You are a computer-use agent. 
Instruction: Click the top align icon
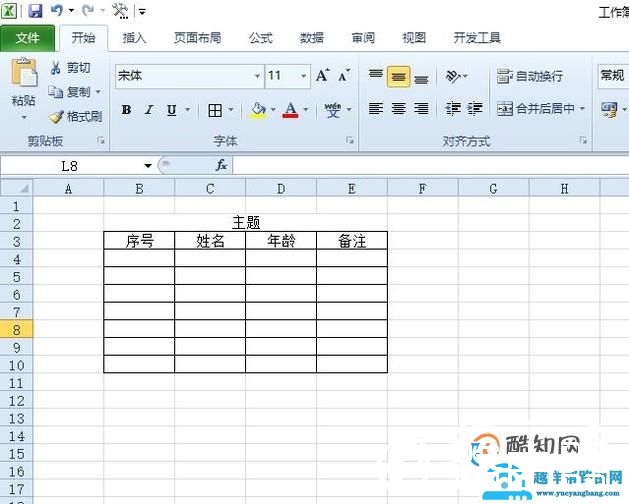point(376,75)
